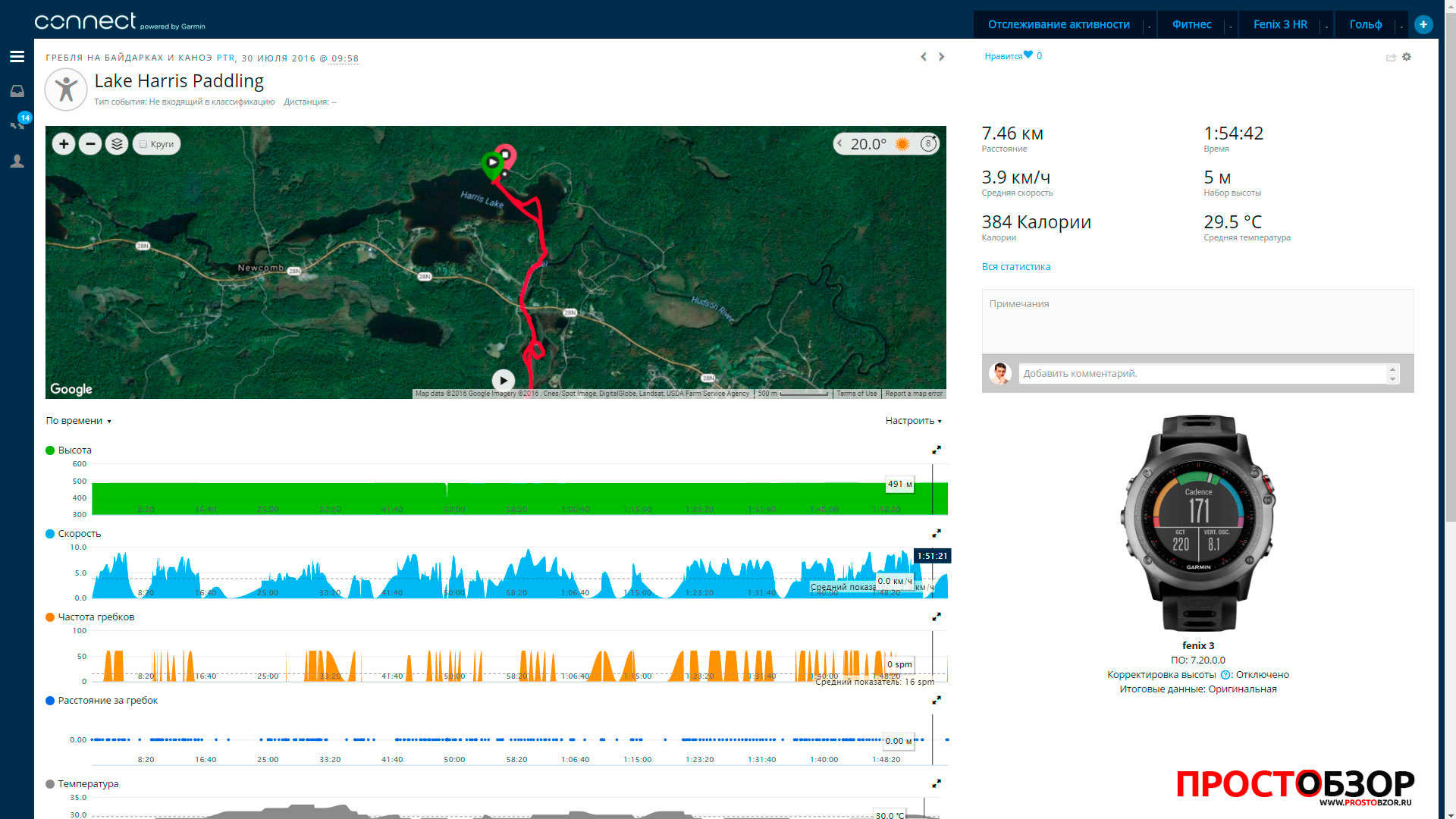Expand the weather widget left arrow
1456x819 pixels.
coord(840,143)
